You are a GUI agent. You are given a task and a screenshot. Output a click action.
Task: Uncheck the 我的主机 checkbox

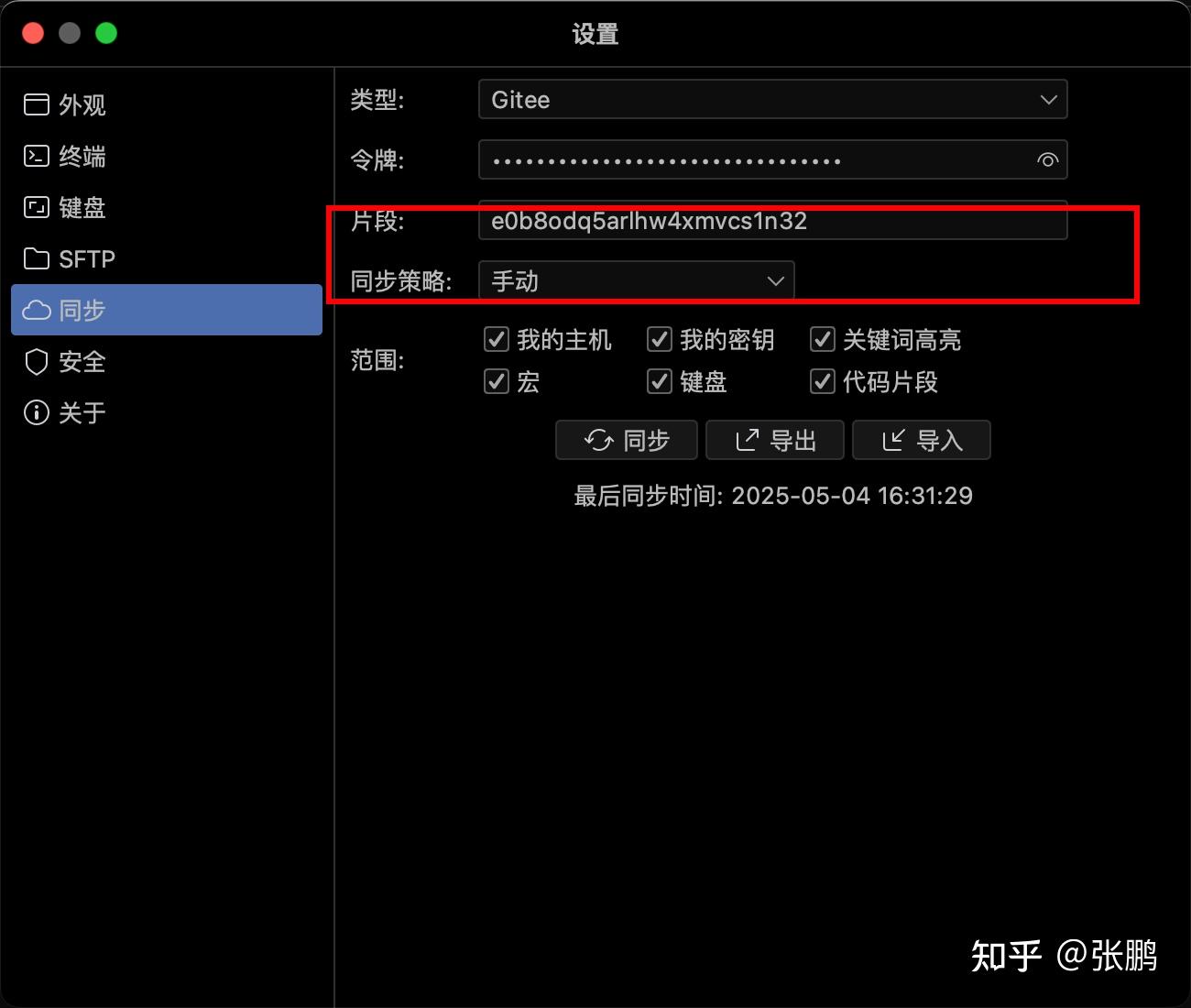coord(496,339)
